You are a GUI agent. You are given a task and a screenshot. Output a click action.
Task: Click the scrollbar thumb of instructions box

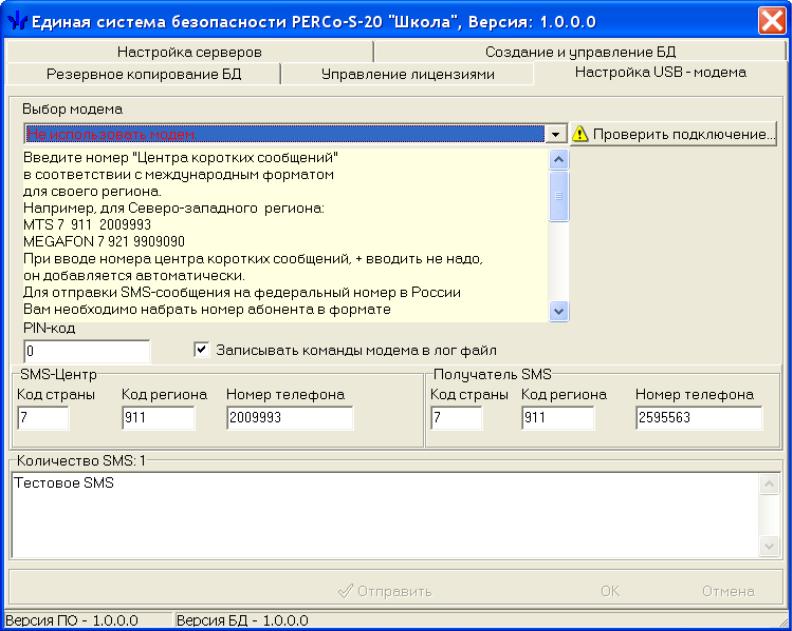pos(559,196)
